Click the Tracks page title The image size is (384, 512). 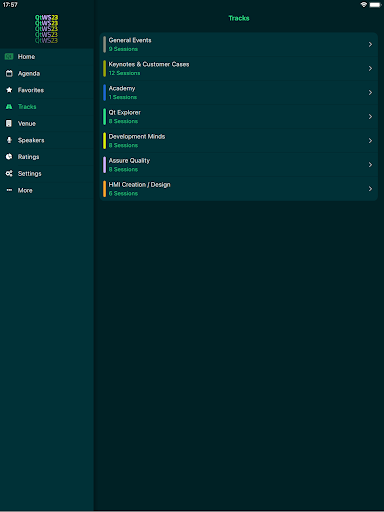pos(239,18)
